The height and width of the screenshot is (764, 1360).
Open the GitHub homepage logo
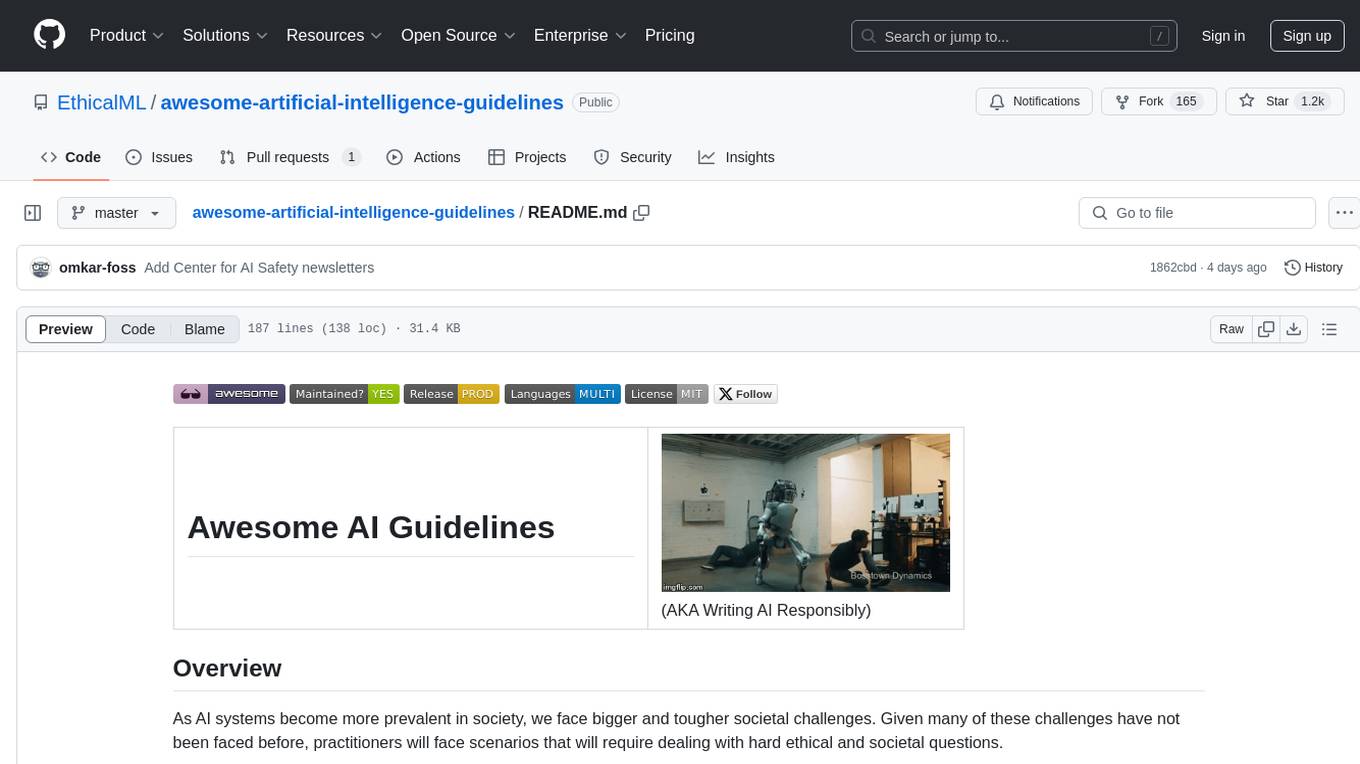coord(49,35)
